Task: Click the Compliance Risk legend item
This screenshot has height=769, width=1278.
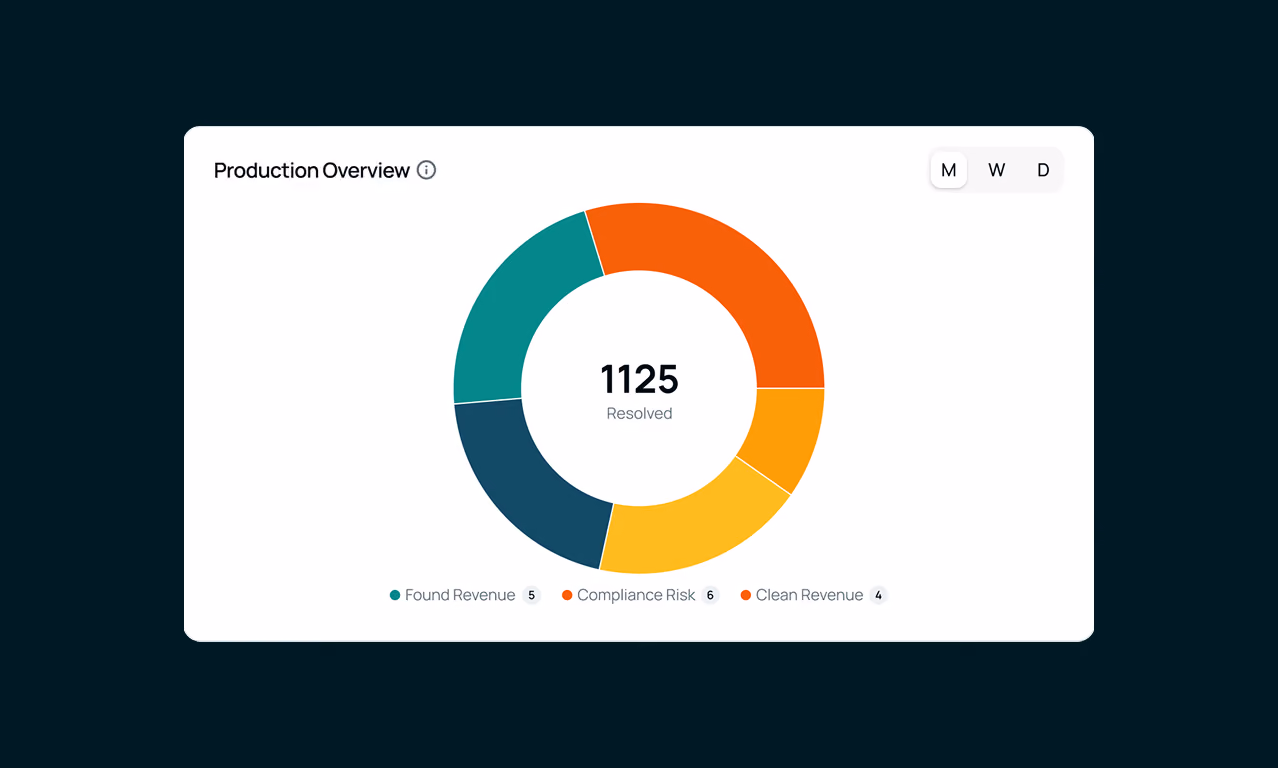Action: [x=640, y=595]
